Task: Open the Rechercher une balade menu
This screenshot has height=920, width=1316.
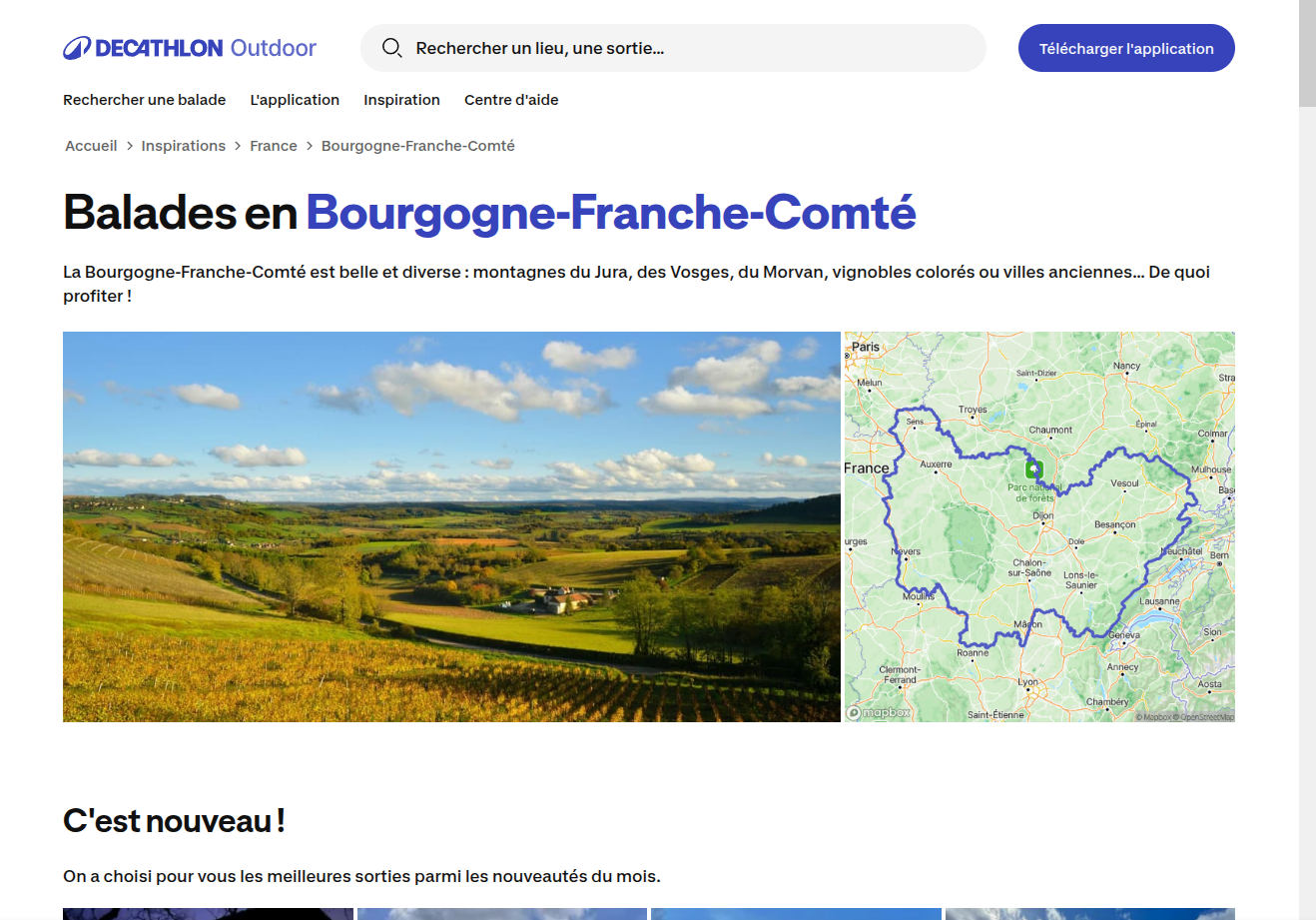Action: 144,100
